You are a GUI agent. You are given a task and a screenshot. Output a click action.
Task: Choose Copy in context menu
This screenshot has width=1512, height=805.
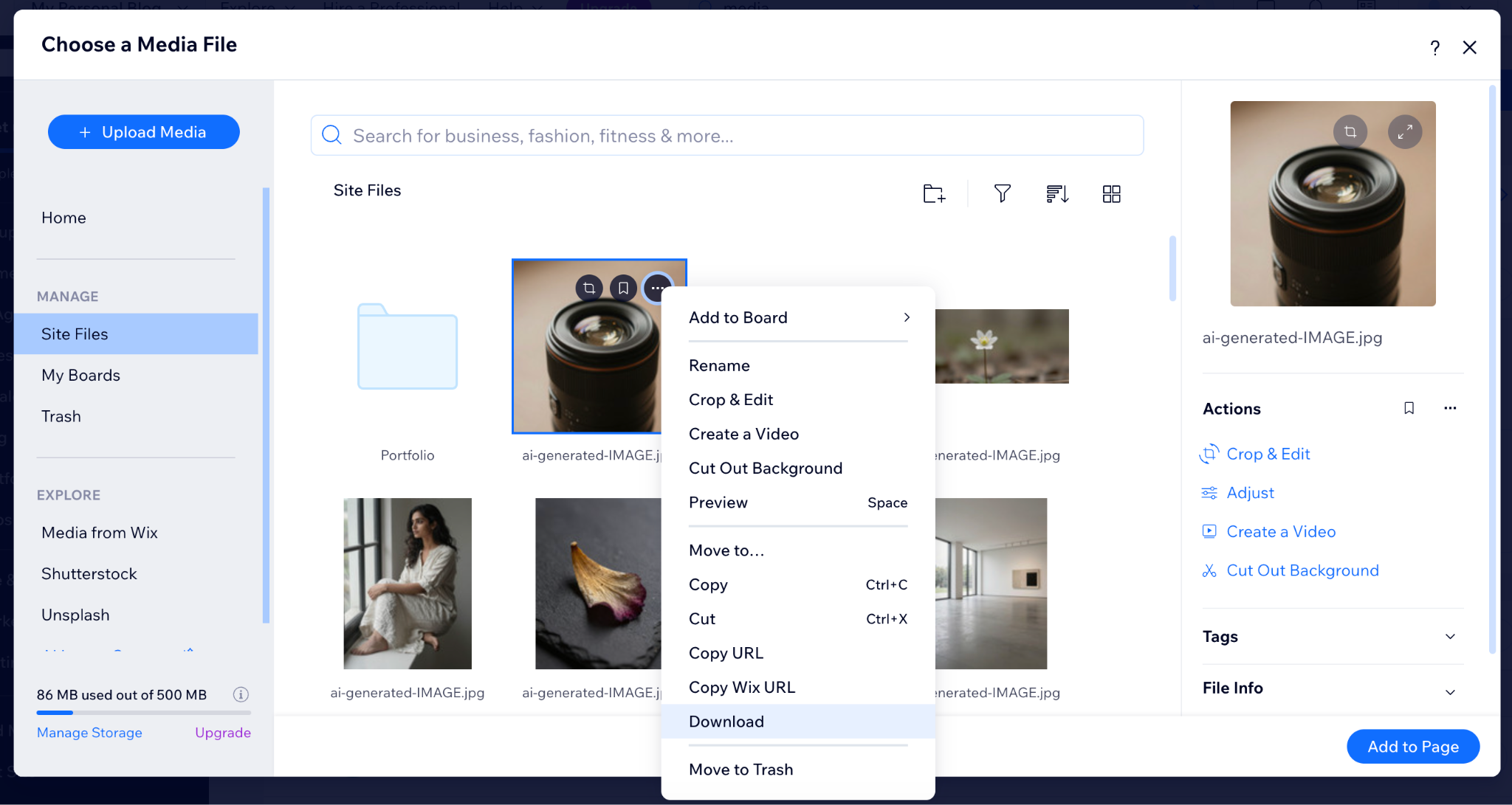[797, 584]
